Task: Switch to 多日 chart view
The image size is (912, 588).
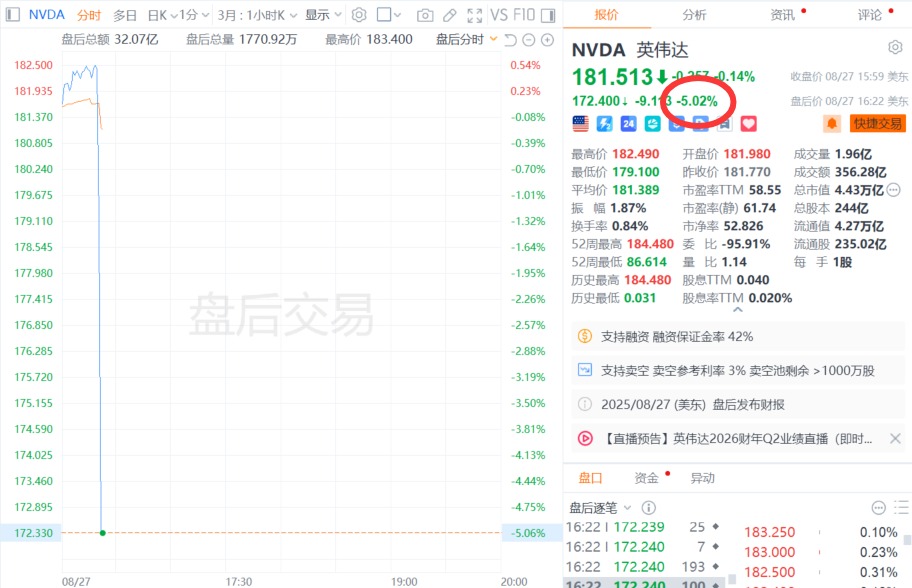Action: click(x=124, y=15)
